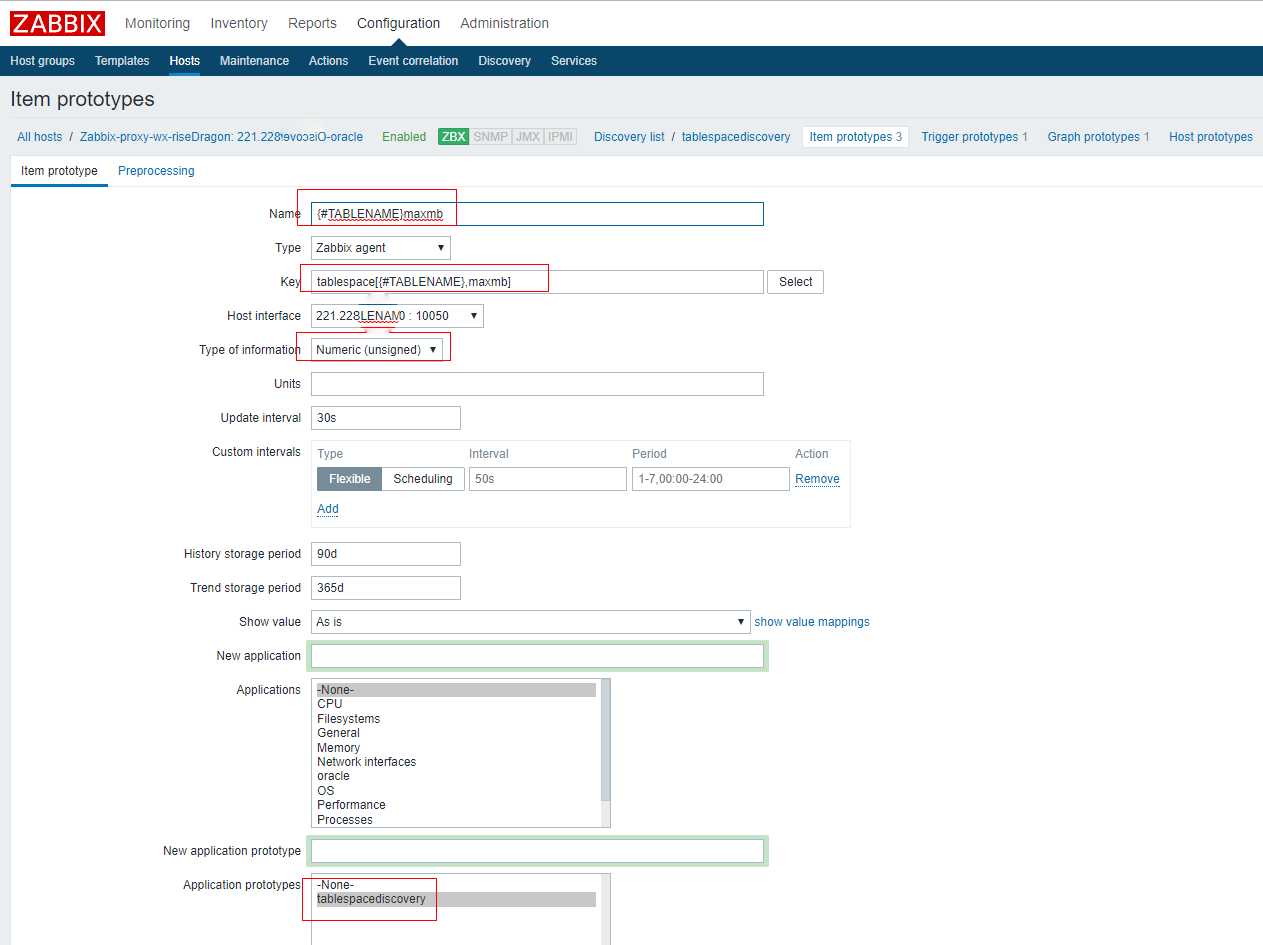Click the Select button next to Key
This screenshot has width=1263, height=945.
795,282
